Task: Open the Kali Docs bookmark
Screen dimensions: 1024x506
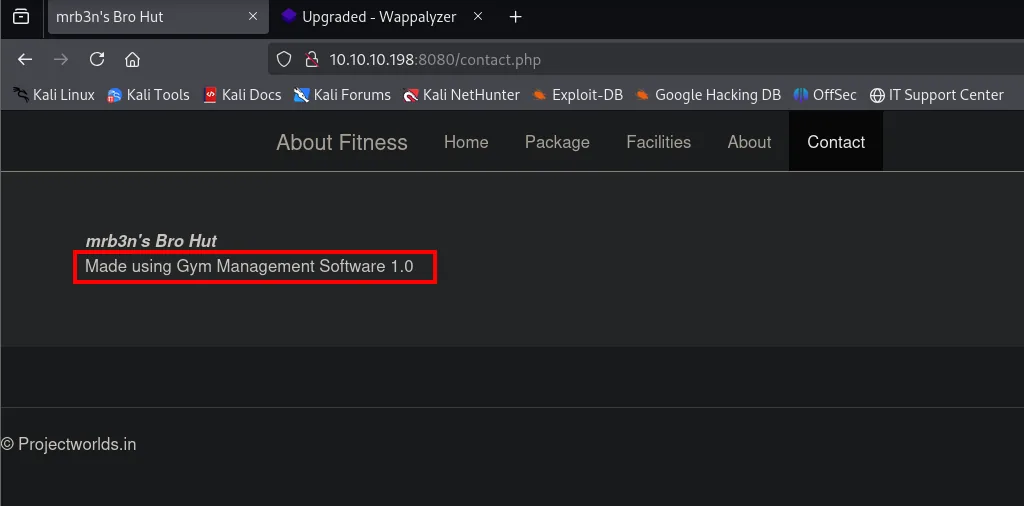Action: coord(242,95)
